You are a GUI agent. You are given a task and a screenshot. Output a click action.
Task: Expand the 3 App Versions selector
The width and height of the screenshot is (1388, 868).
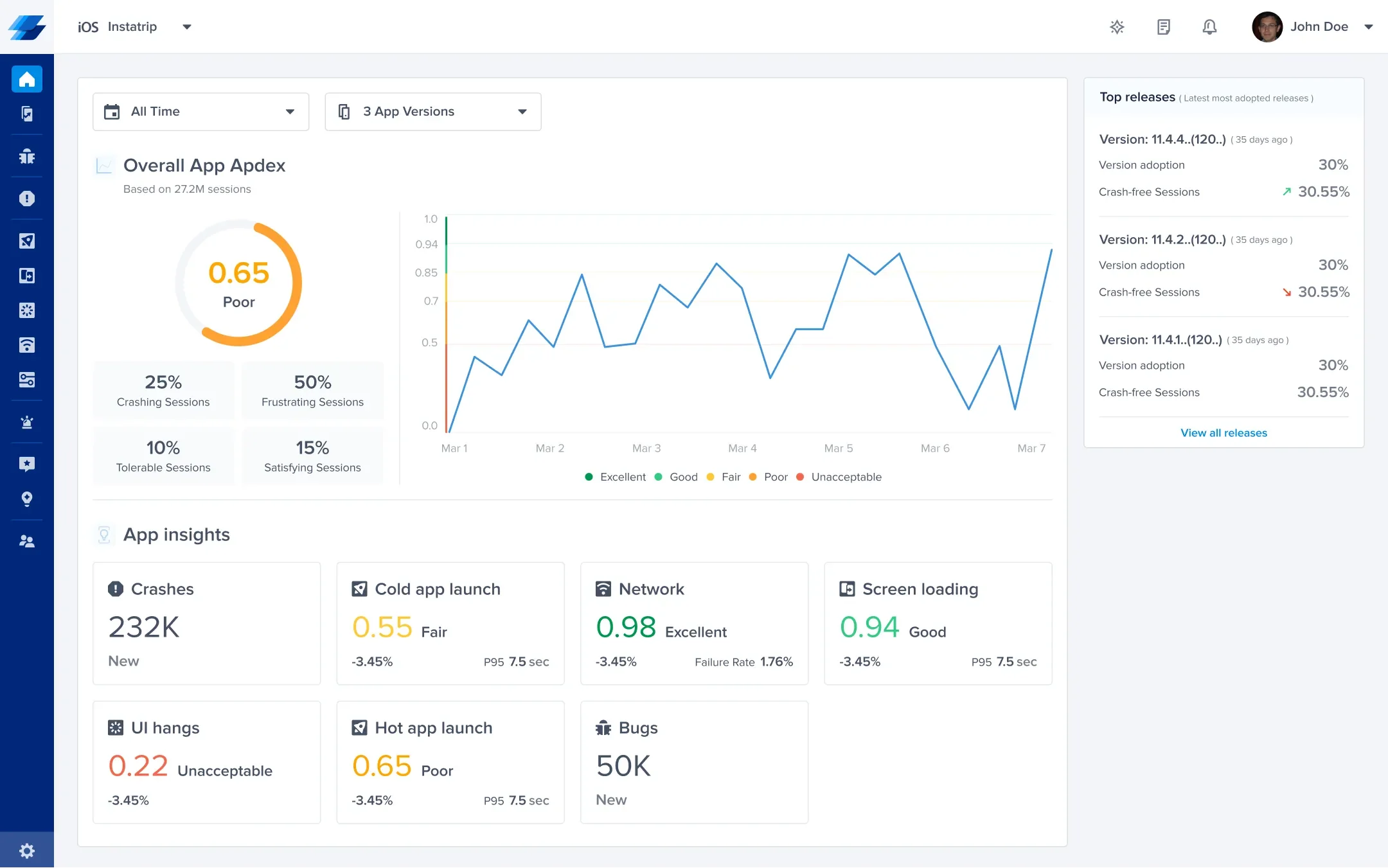(432, 111)
